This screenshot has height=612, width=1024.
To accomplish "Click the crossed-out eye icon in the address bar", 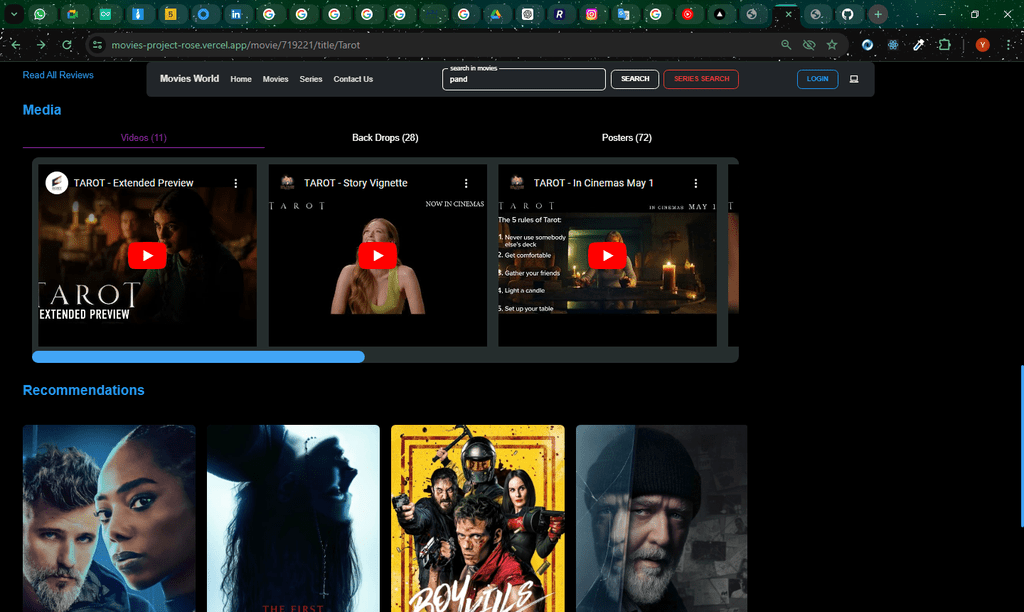I will (809, 45).
